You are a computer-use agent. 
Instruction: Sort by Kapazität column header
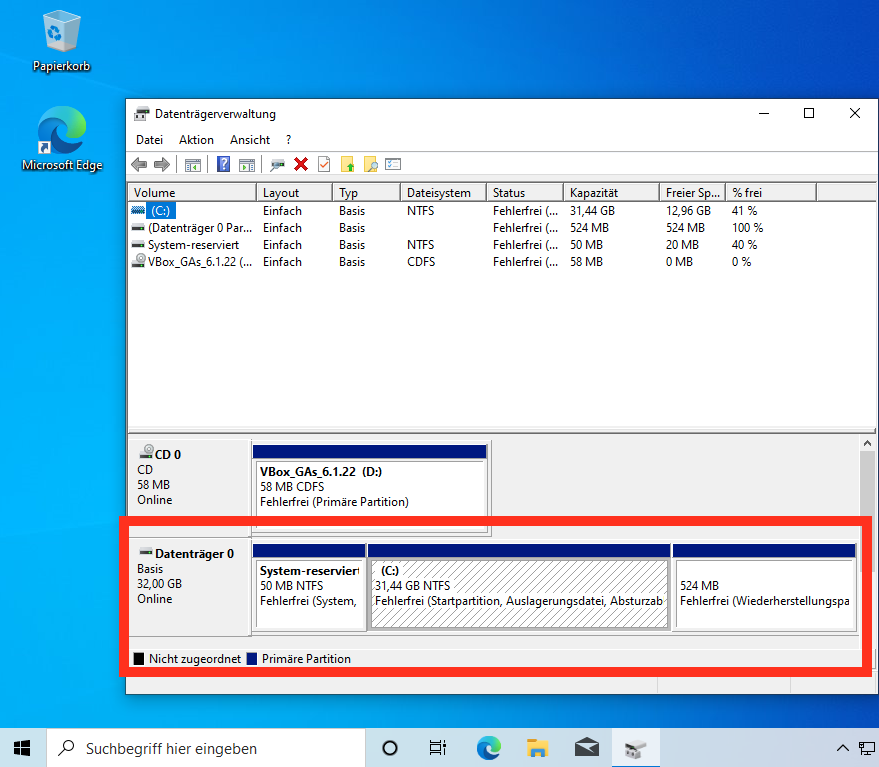[x=611, y=192]
